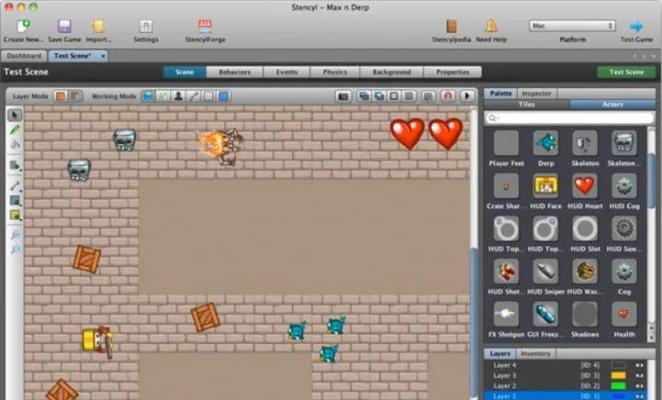This screenshot has width=662, height=400.
Task: Enable the blue square Working Mode button
Action: click(x=224, y=96)
